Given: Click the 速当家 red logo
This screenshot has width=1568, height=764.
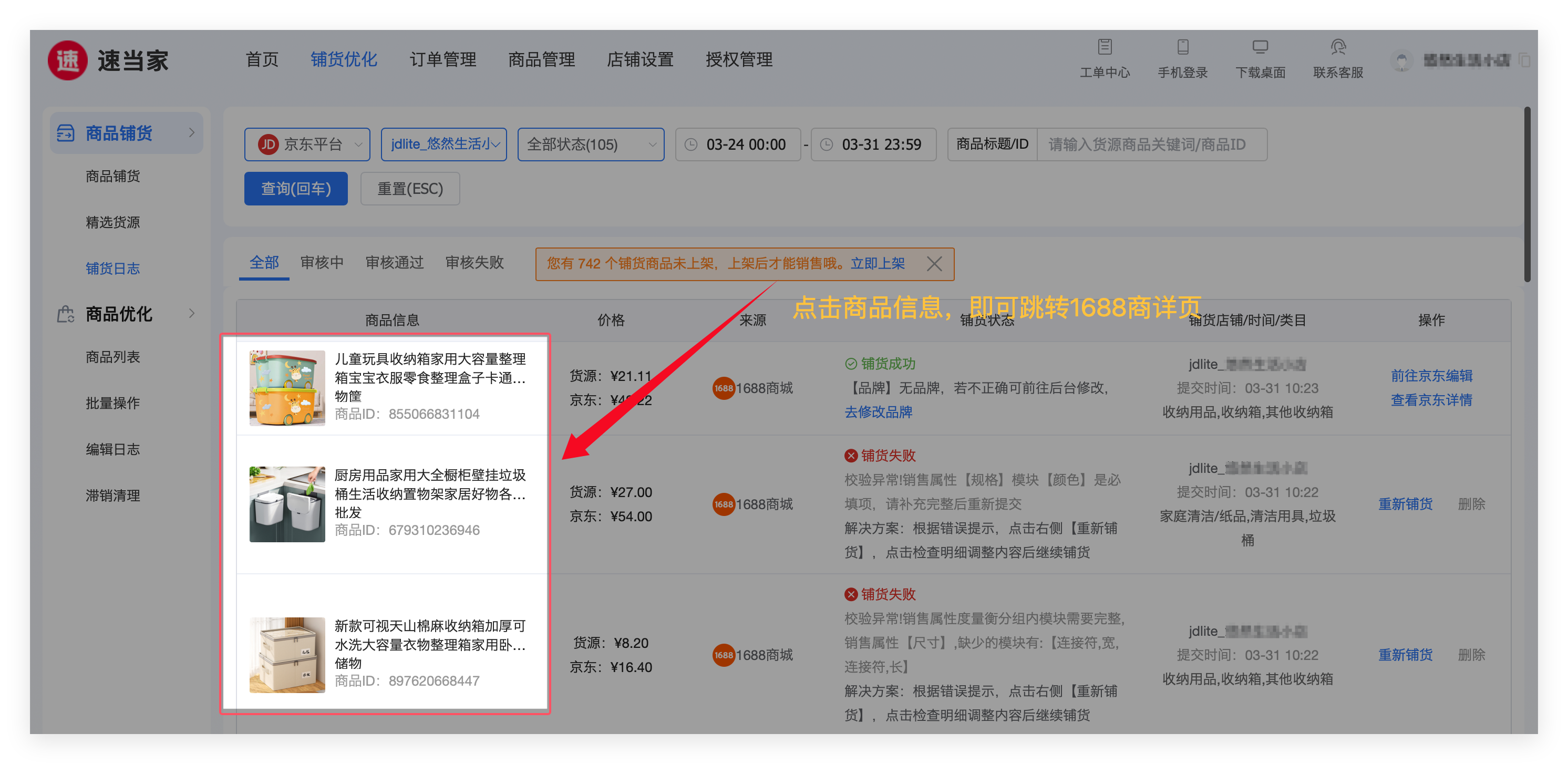Looking at the screenshot, I should click(68, 60).
